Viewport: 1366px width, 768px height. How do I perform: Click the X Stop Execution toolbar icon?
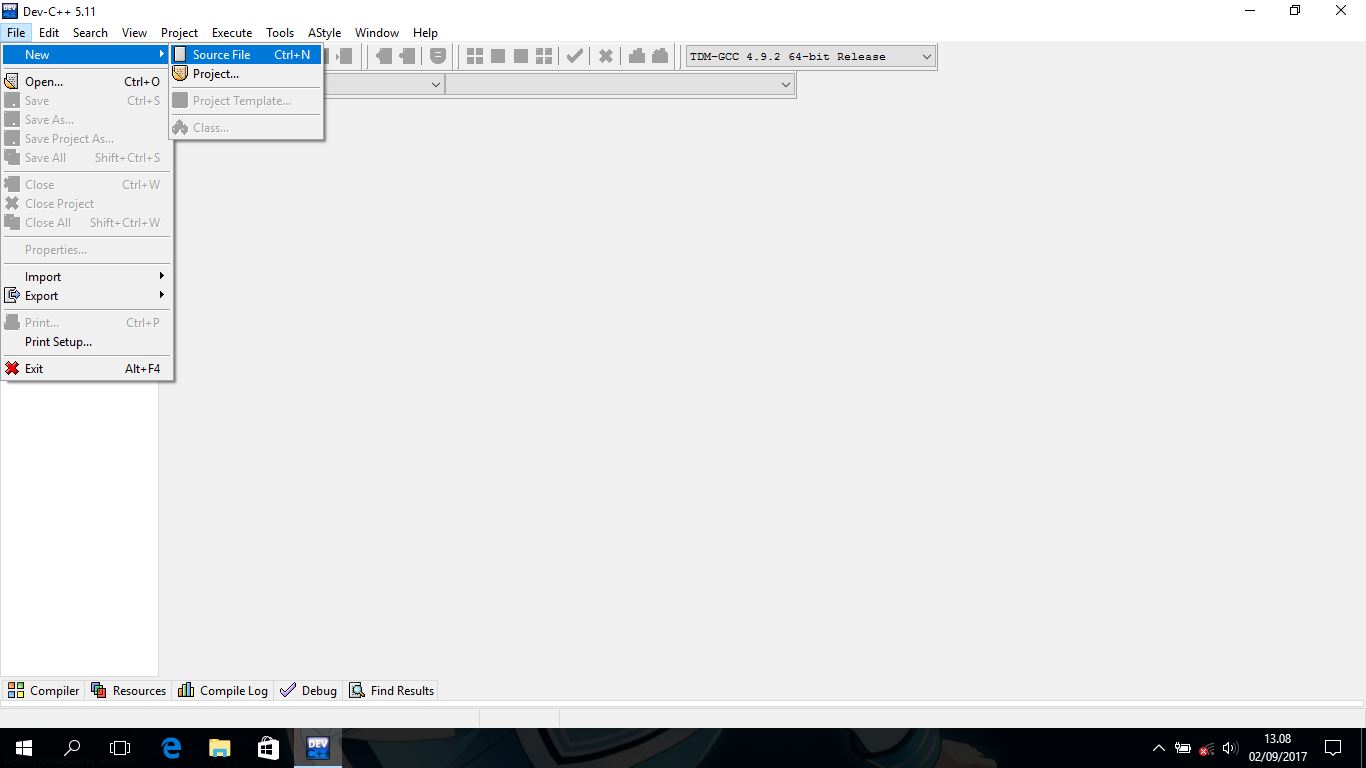(x=606, y=56)
